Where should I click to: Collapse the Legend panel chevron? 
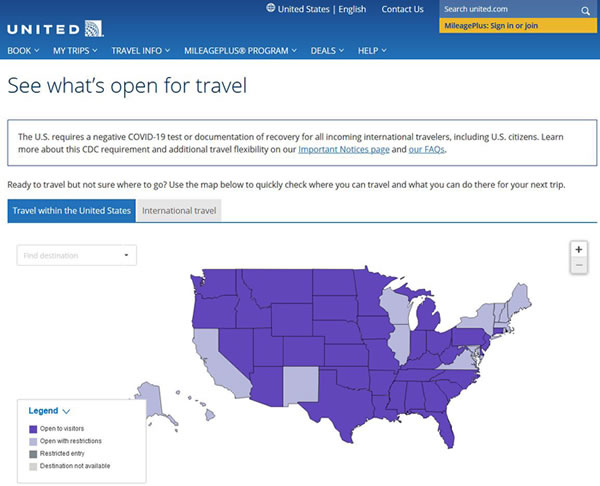[x=66, y=411]
